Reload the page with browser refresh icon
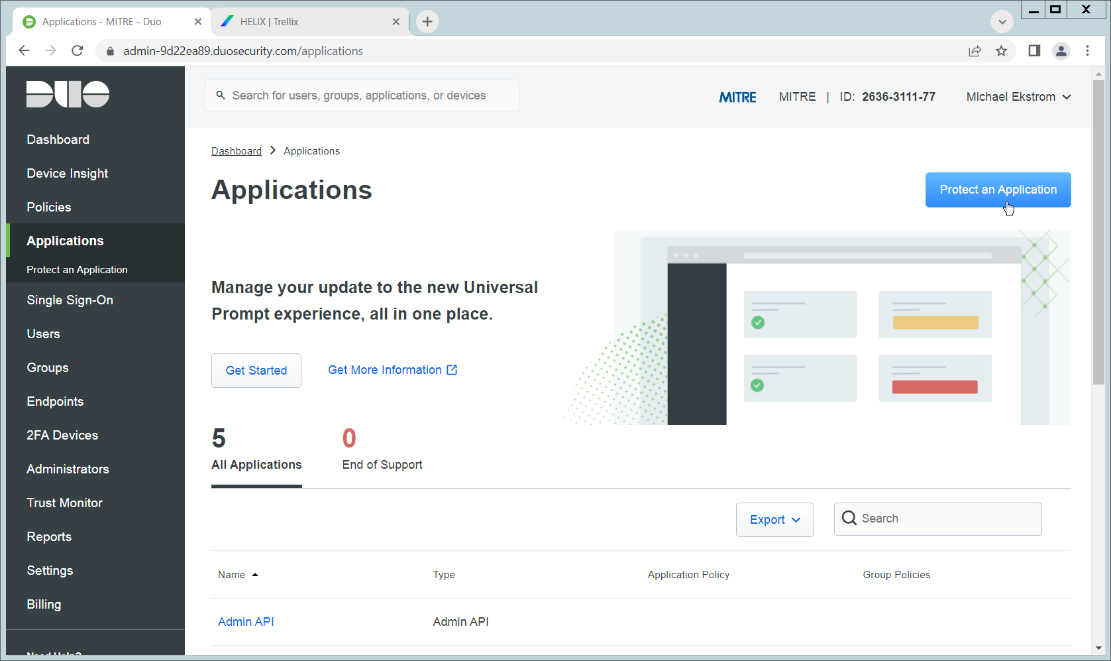Viewport: 1111px width, 661px height. (x=78, y=51)
